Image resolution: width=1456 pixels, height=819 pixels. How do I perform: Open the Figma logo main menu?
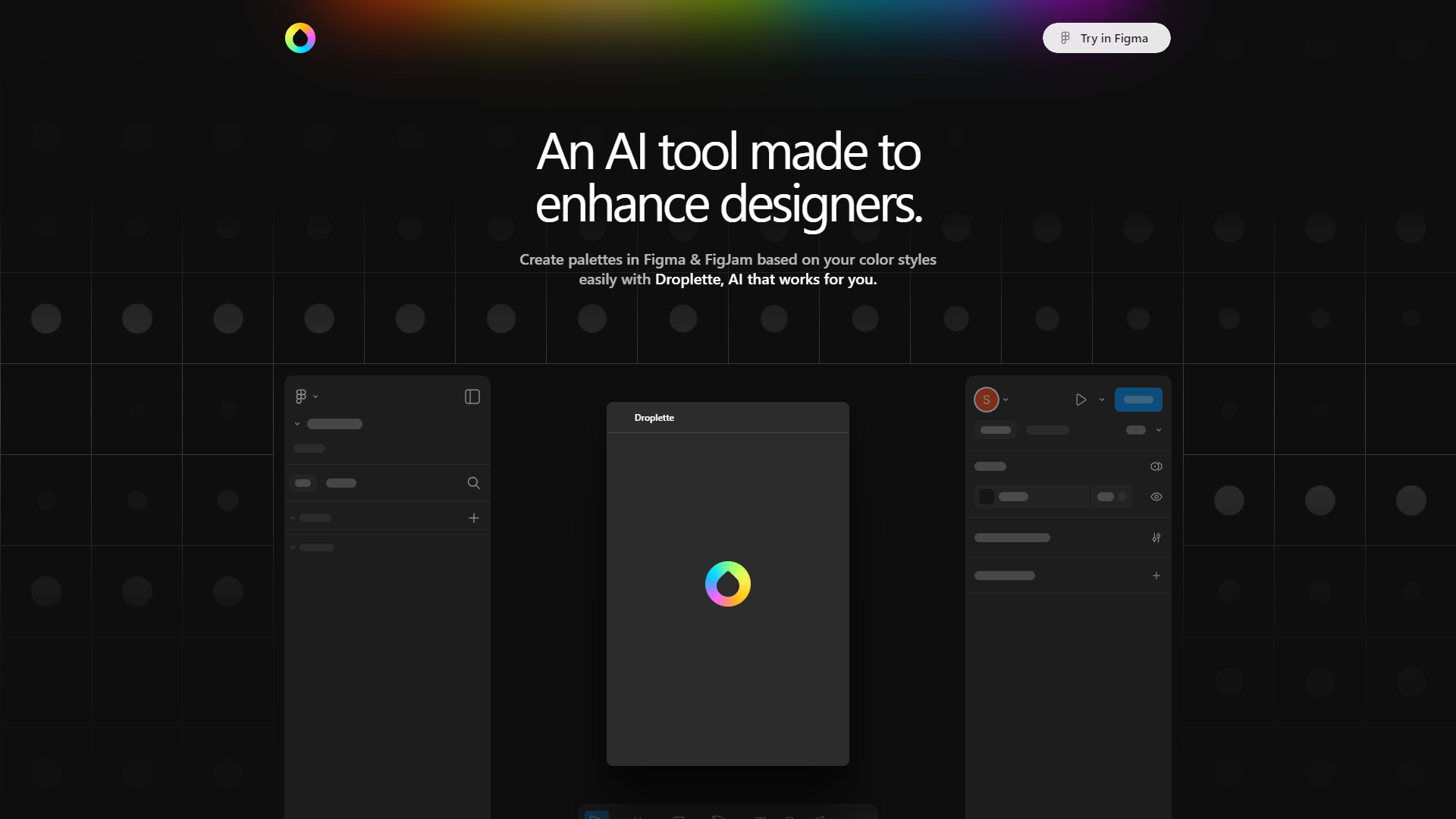click(301, 397)
